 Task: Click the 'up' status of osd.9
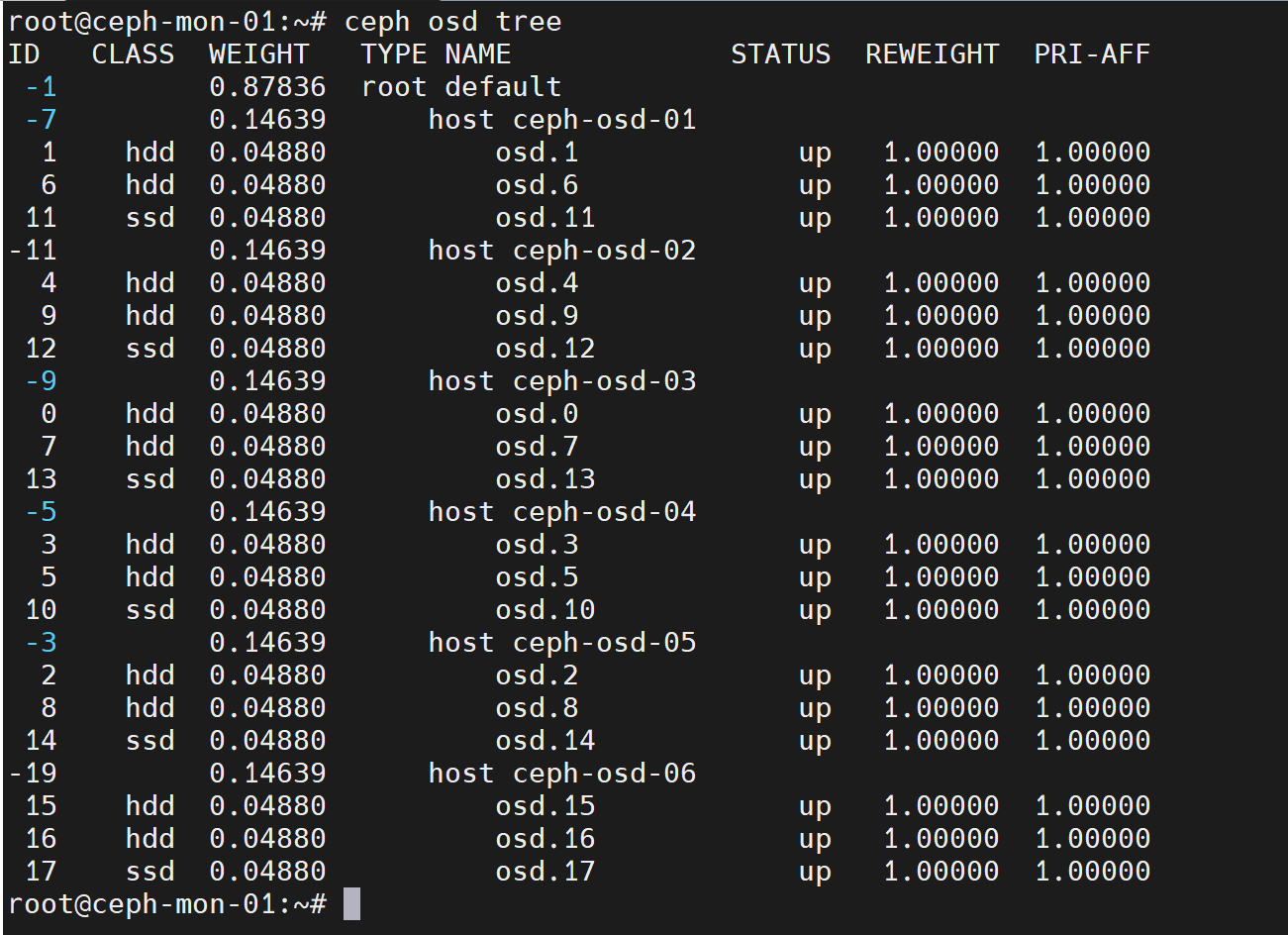coord(815,317)
